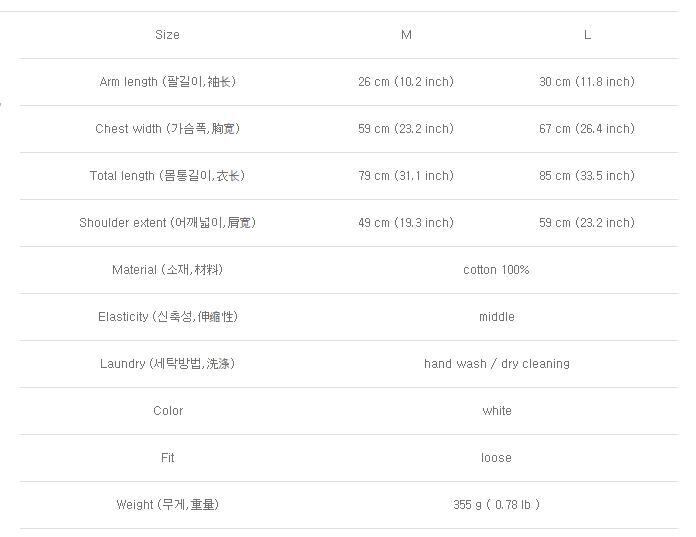Click the Chest width row label
Viewport: 696px width, 537px height.
click(167, 129)
